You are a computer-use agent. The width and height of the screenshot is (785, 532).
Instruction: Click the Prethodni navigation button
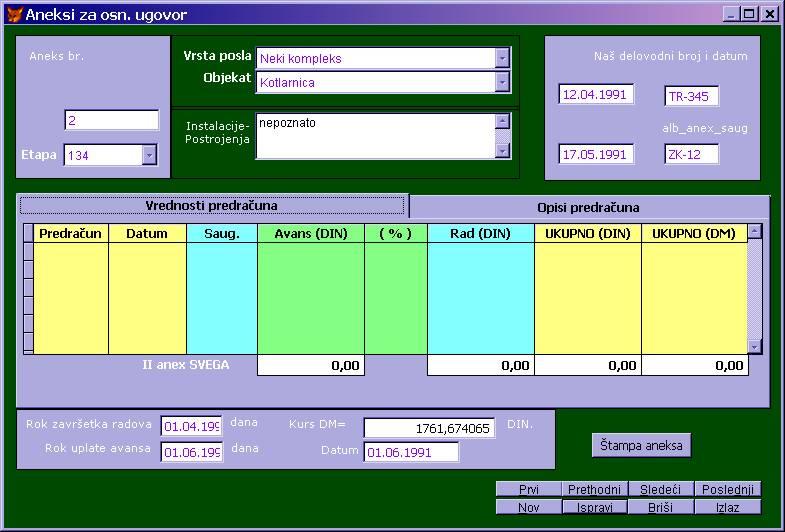coord(595,489)
